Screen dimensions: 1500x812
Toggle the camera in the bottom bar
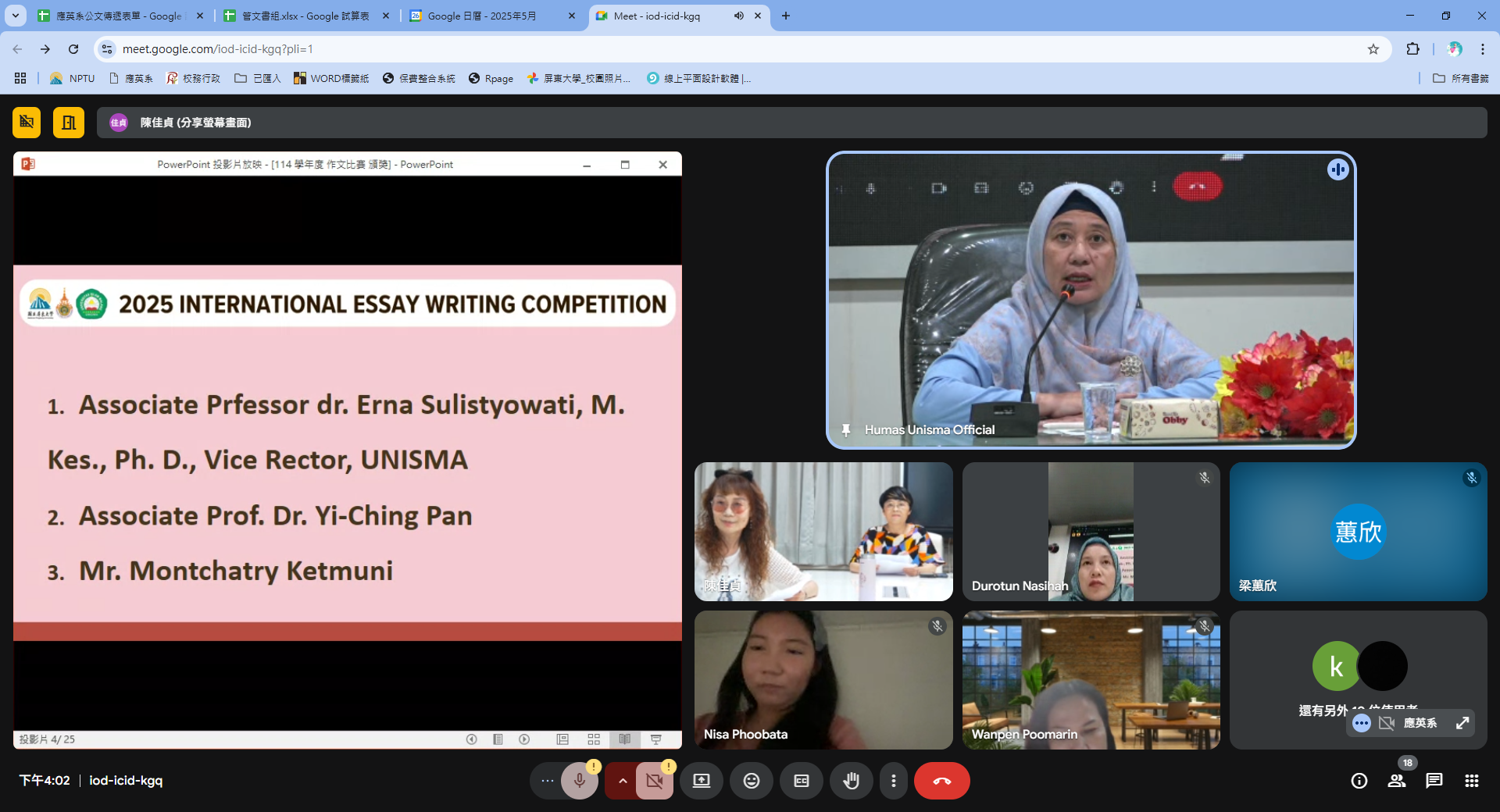(655, 781)
